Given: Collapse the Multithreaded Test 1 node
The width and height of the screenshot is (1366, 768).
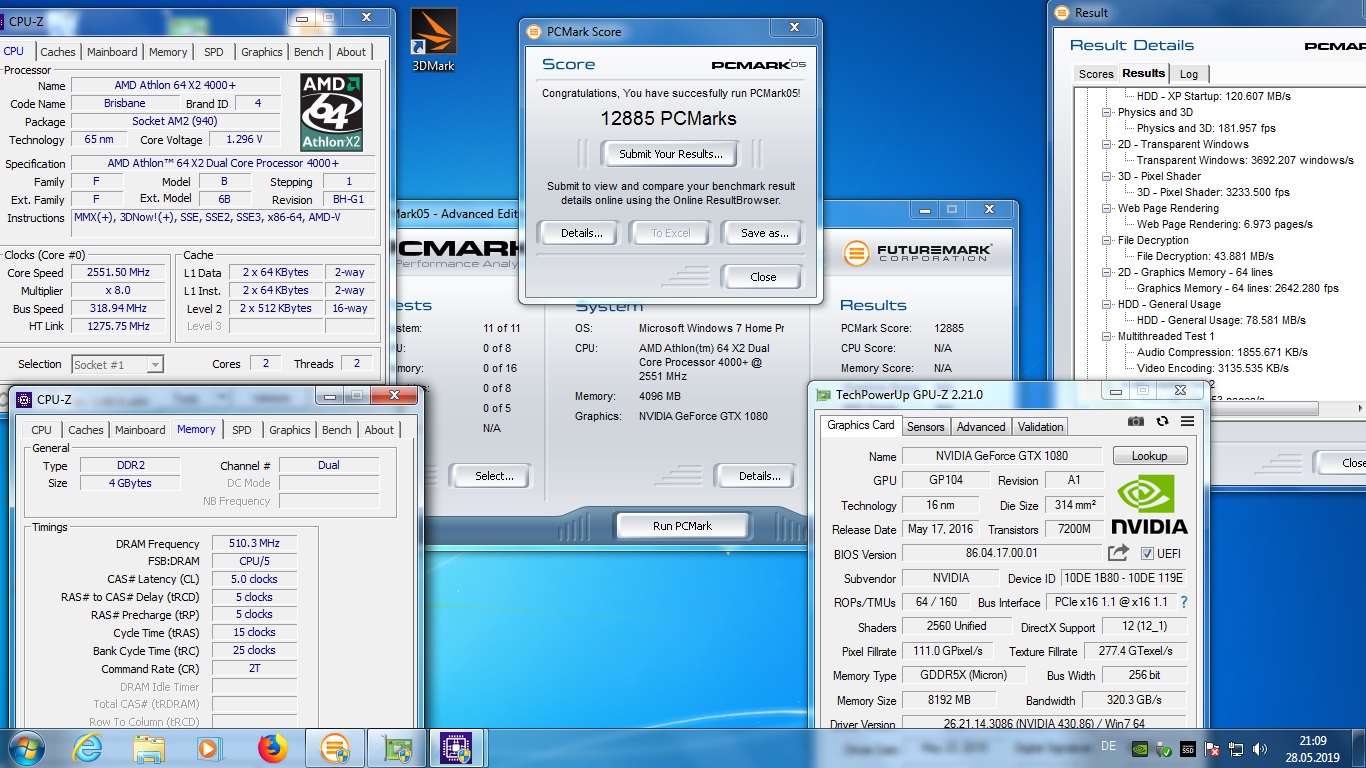Looking at the screenshot, I should click(1107, 336).
